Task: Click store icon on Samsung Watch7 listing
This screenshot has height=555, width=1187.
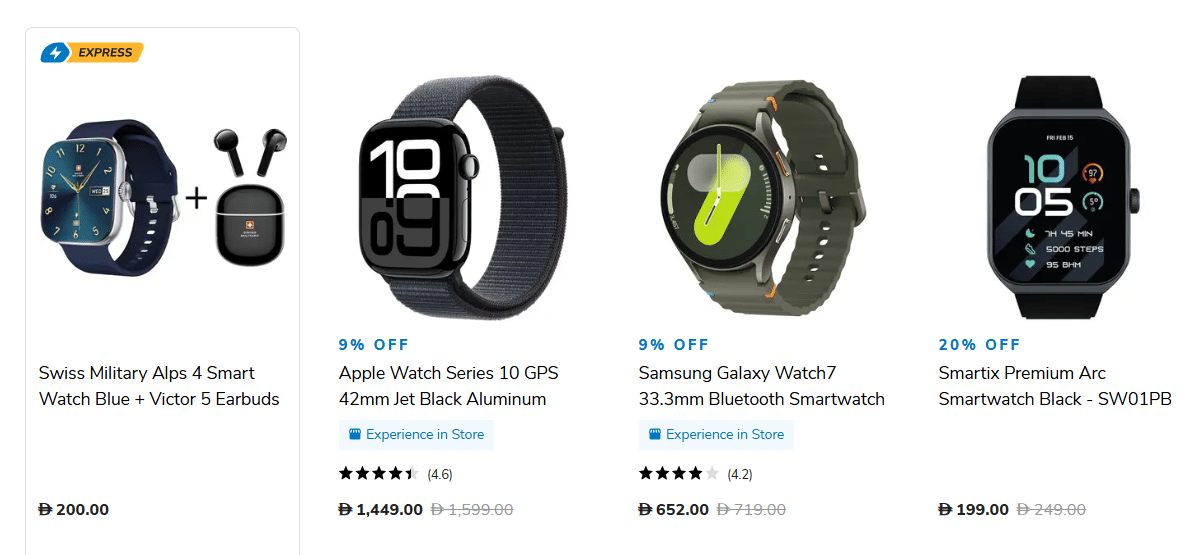Action: tap(655, 435)
